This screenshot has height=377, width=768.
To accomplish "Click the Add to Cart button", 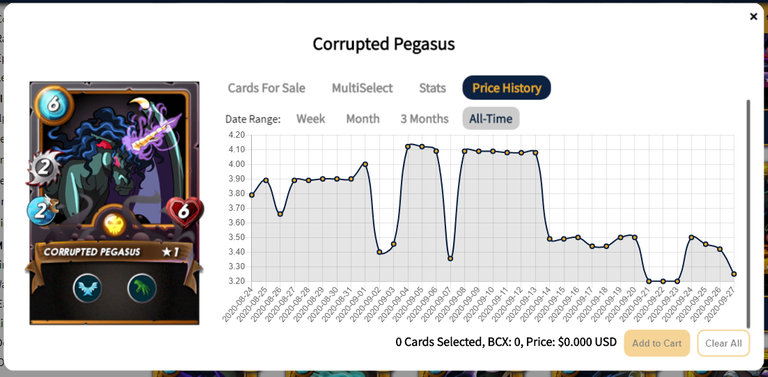I will pos(657,343).
